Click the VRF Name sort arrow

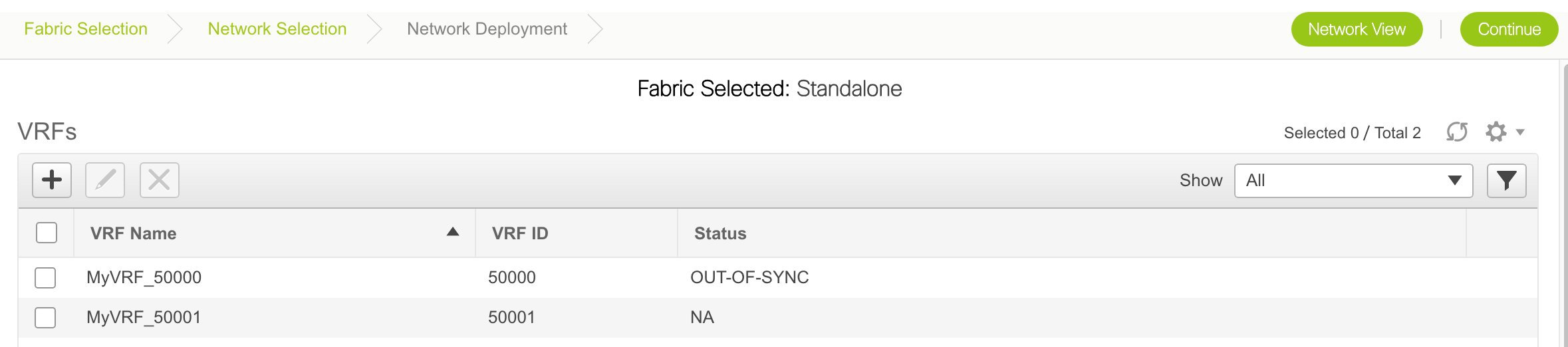coord(453,232)
